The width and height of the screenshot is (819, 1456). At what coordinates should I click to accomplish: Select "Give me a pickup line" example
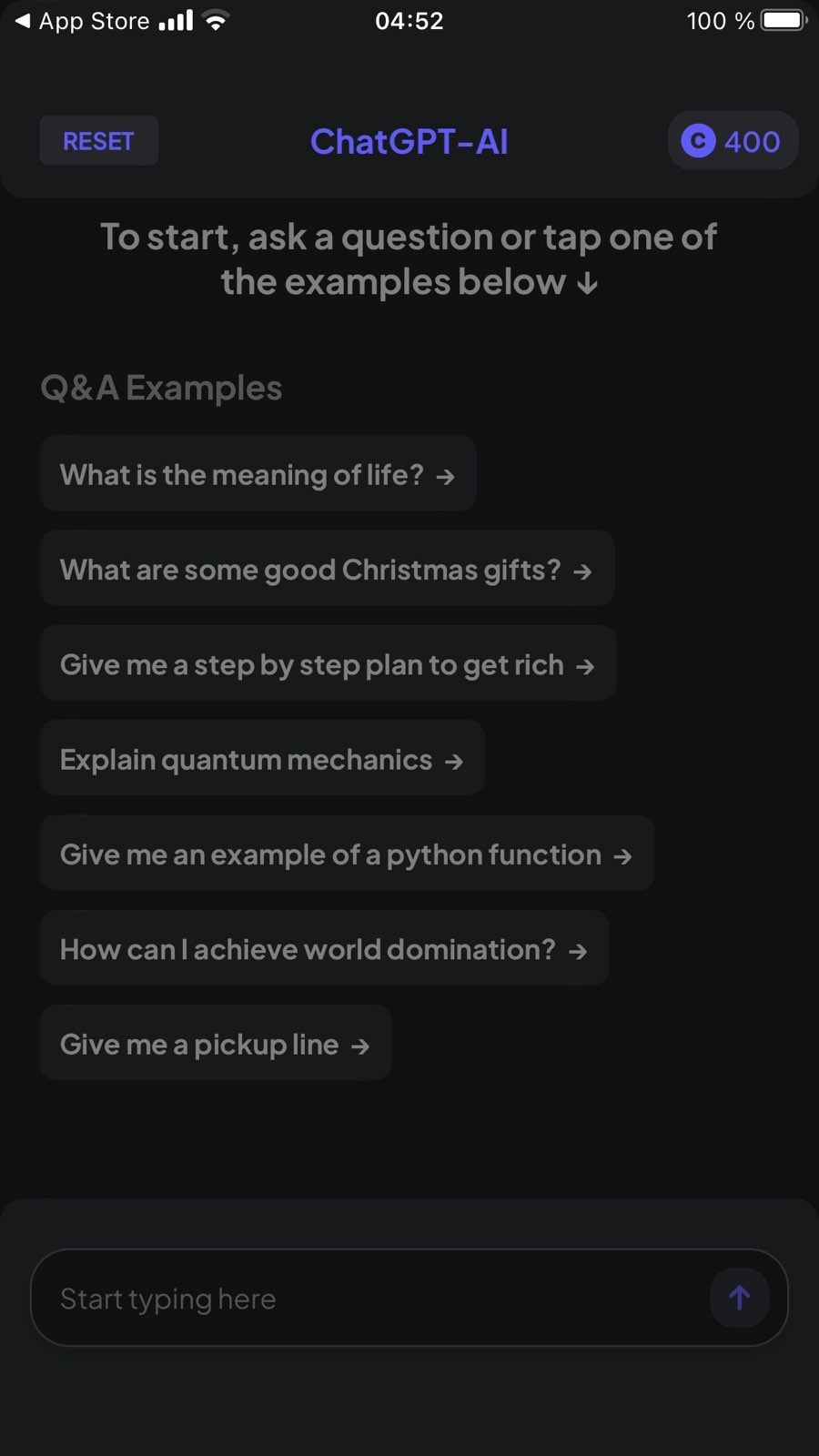(199, 1044)
